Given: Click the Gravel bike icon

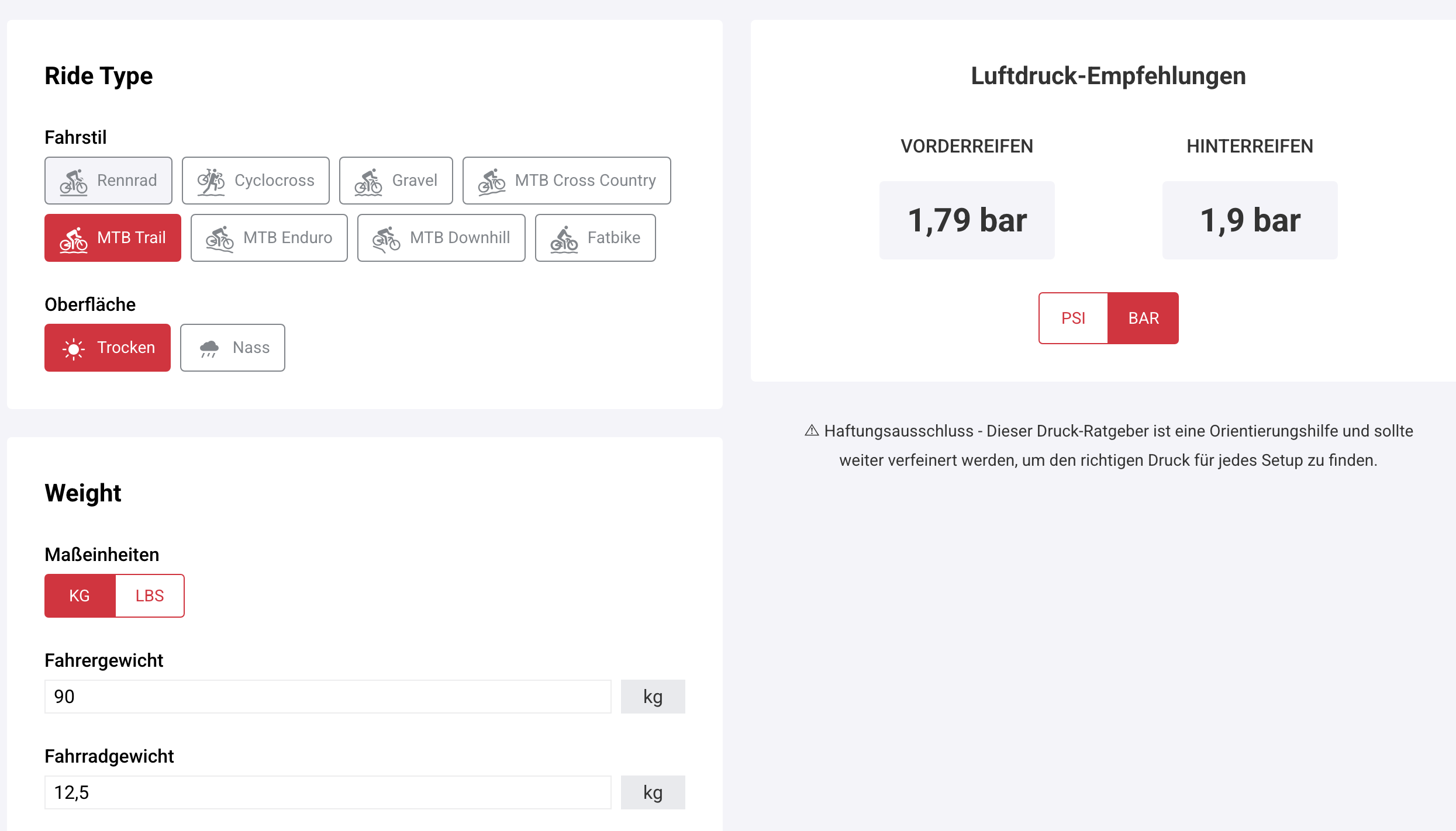Looking at the screenshot, I should tap(368, 182).
